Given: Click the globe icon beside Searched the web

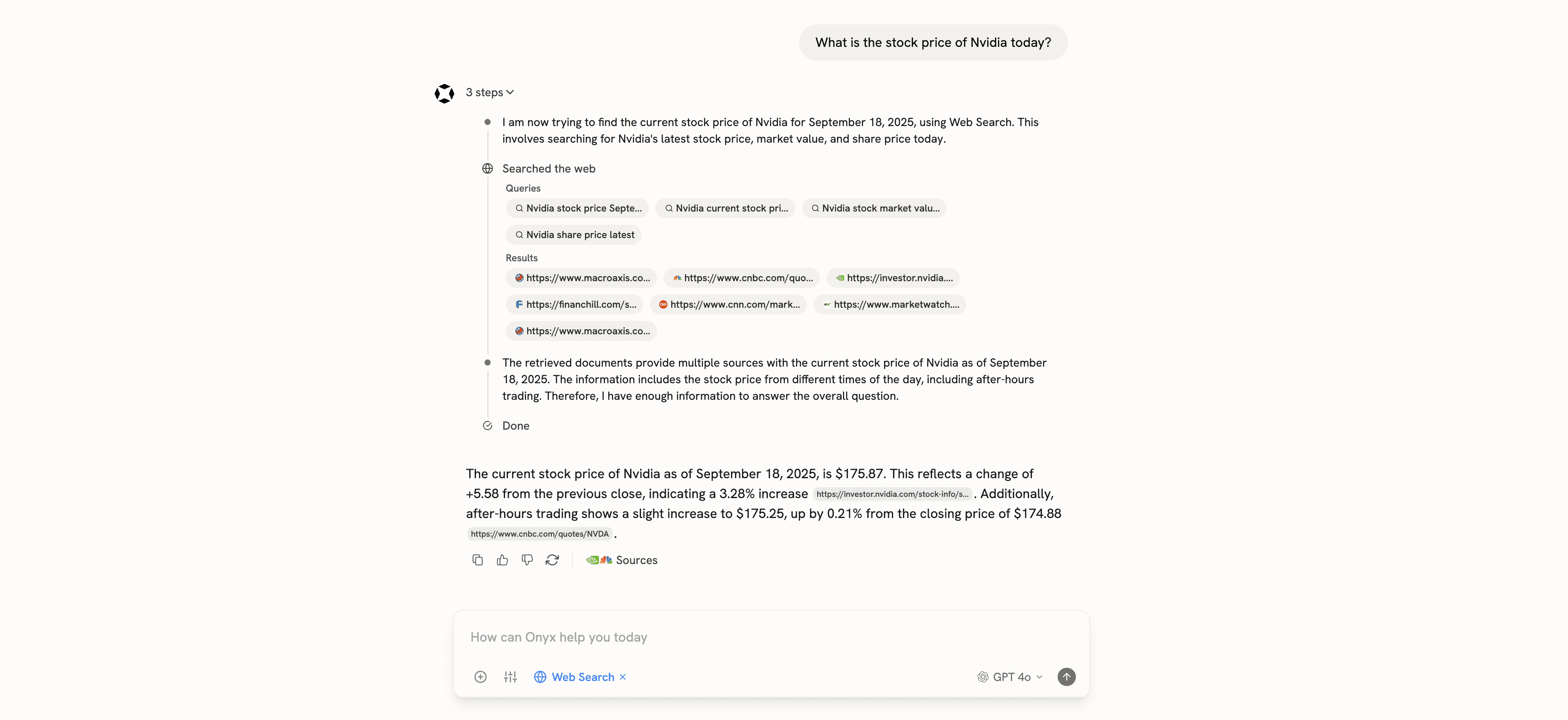Looking at the screenshot, I should 487,168.
